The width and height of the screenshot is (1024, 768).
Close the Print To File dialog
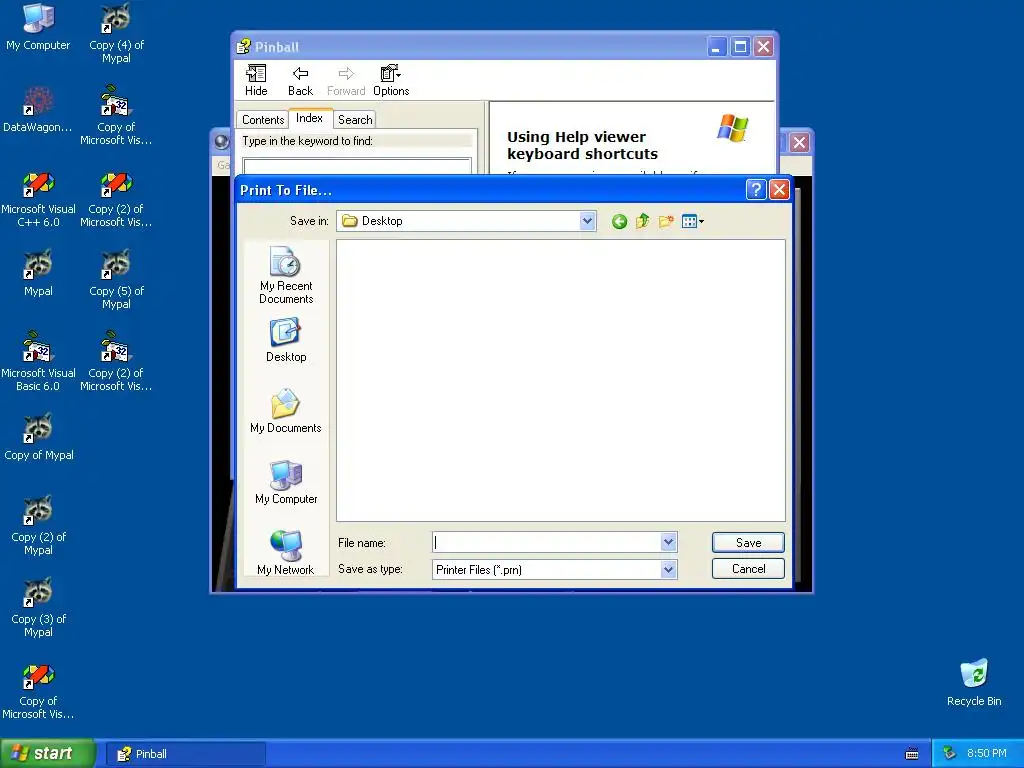click(779, 189)
